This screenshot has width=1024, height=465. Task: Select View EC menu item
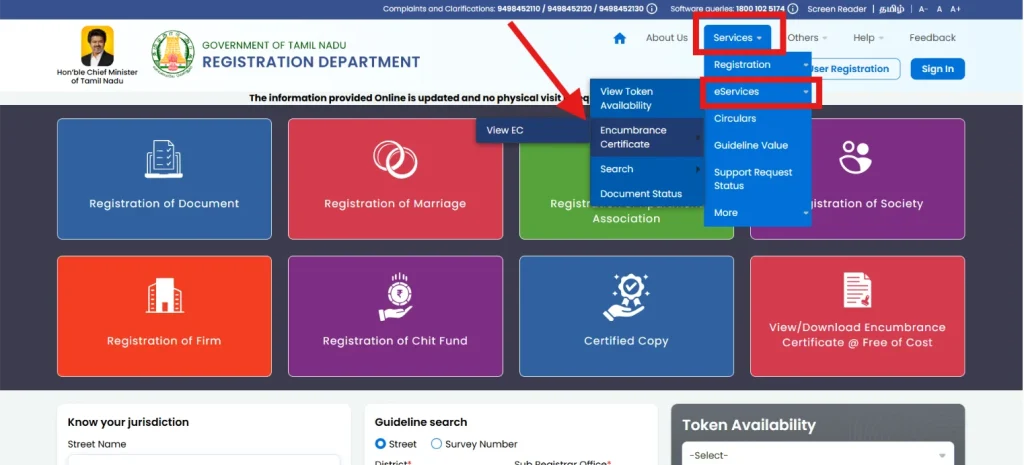532,131
